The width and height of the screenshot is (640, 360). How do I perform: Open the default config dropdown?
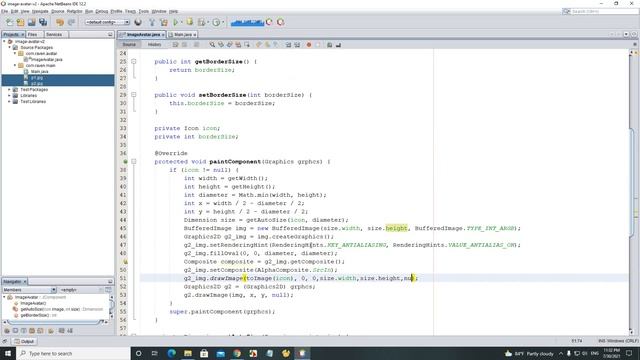pyautogui.click(x=107, y=22)
